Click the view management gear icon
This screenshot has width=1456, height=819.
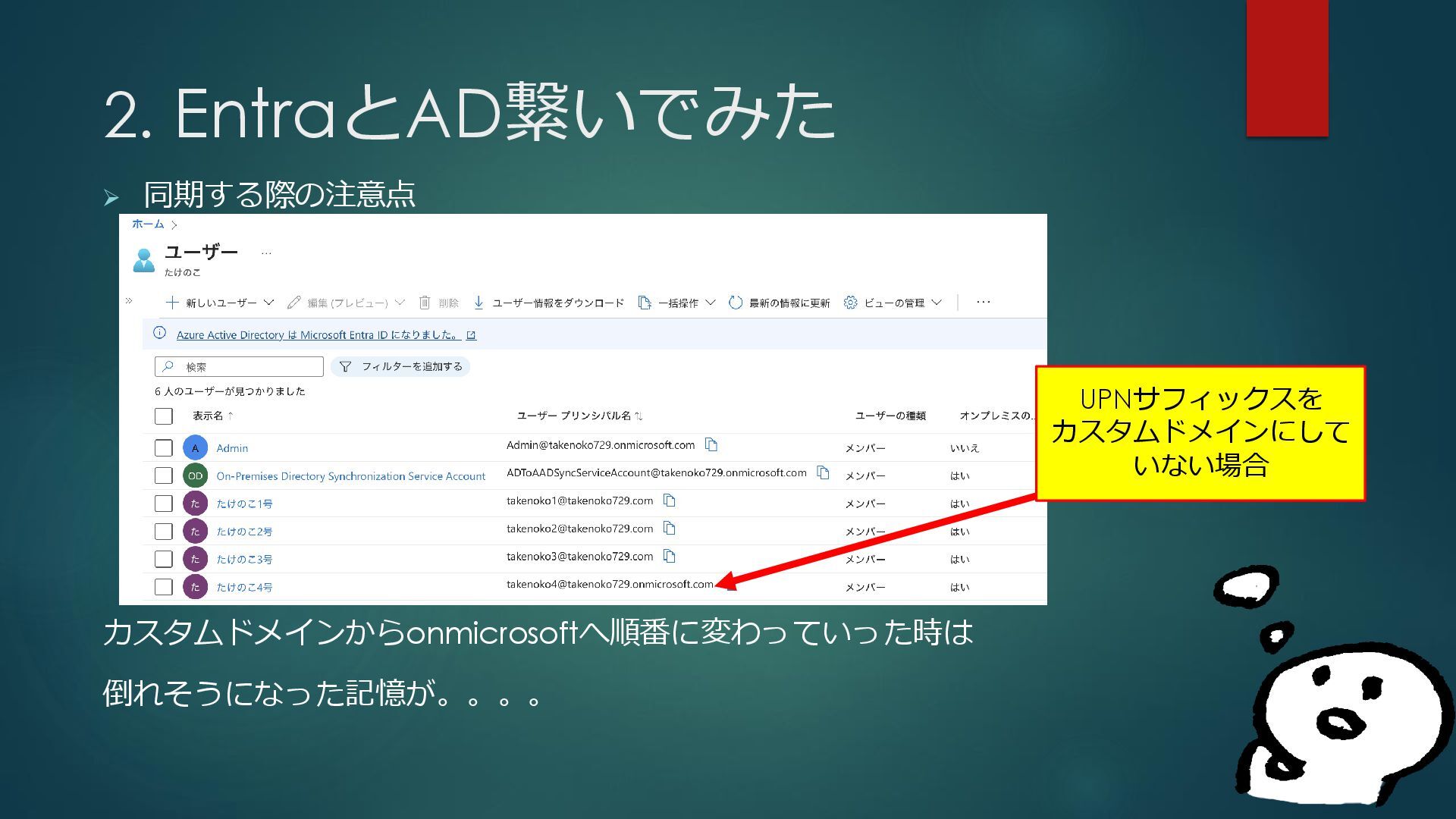coord(850,303)
